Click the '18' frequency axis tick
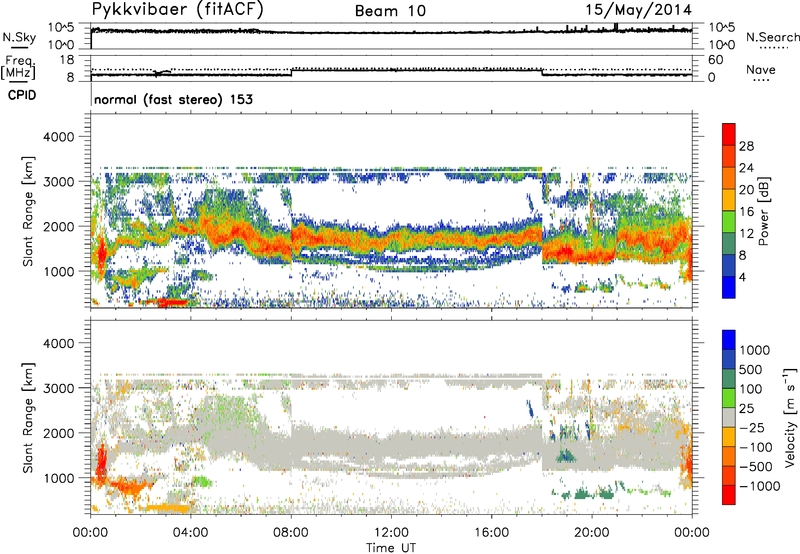The image size is (800, 554). click(x=67, y=60)
